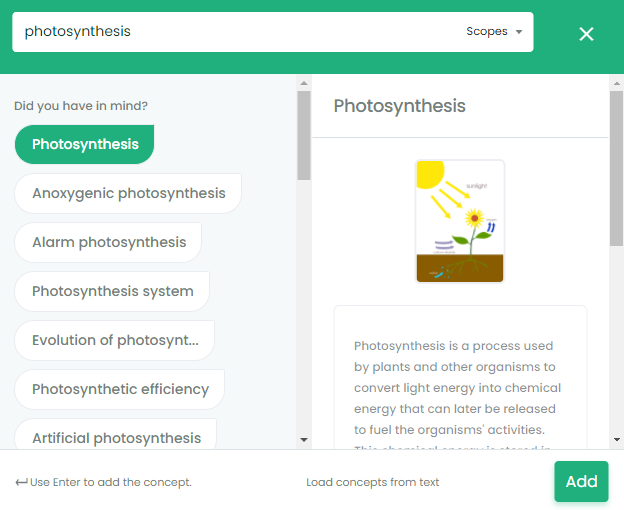Click the photosynthesis diagram thumbnail
624x510 pixels.
tap(460, 221)
